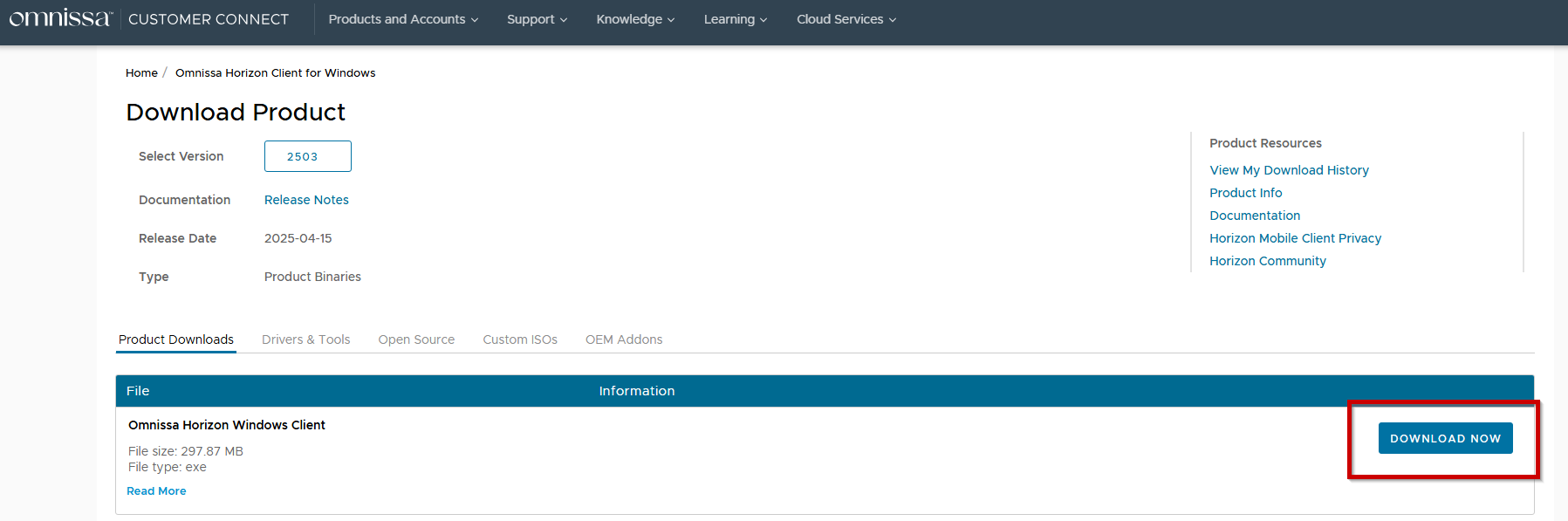This screenshot has width=1568, height=521.
Task: Go to Home breadcrumb
Action: point(141,73)
